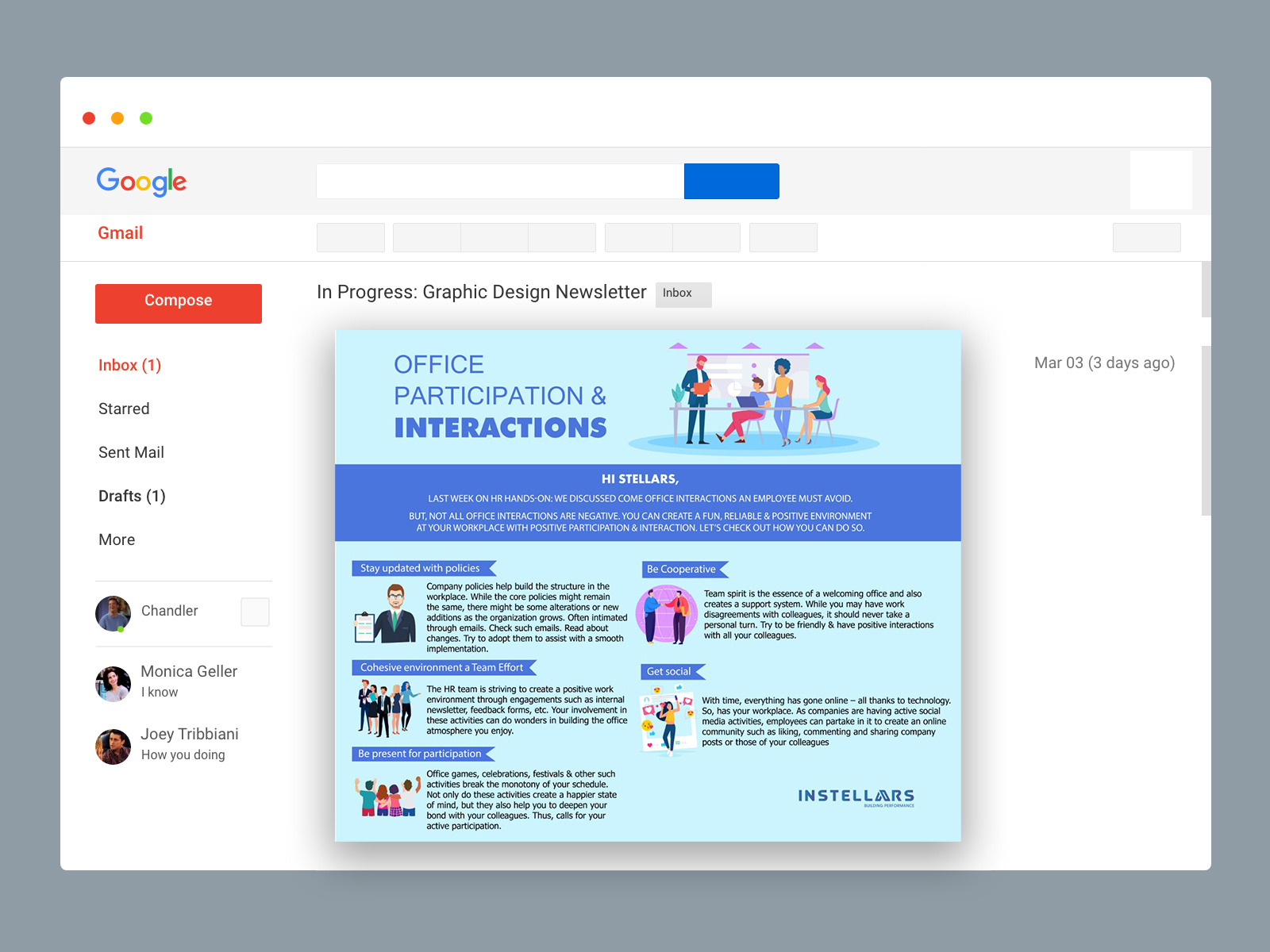Open the more-actions dropdown in the toolbar

coord(783,237)
